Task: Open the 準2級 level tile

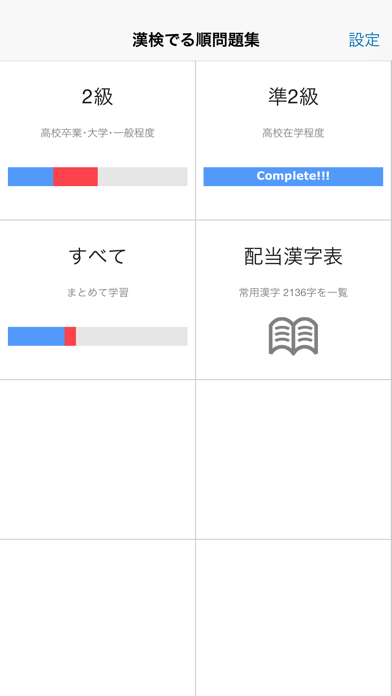Action: [293, 140]
